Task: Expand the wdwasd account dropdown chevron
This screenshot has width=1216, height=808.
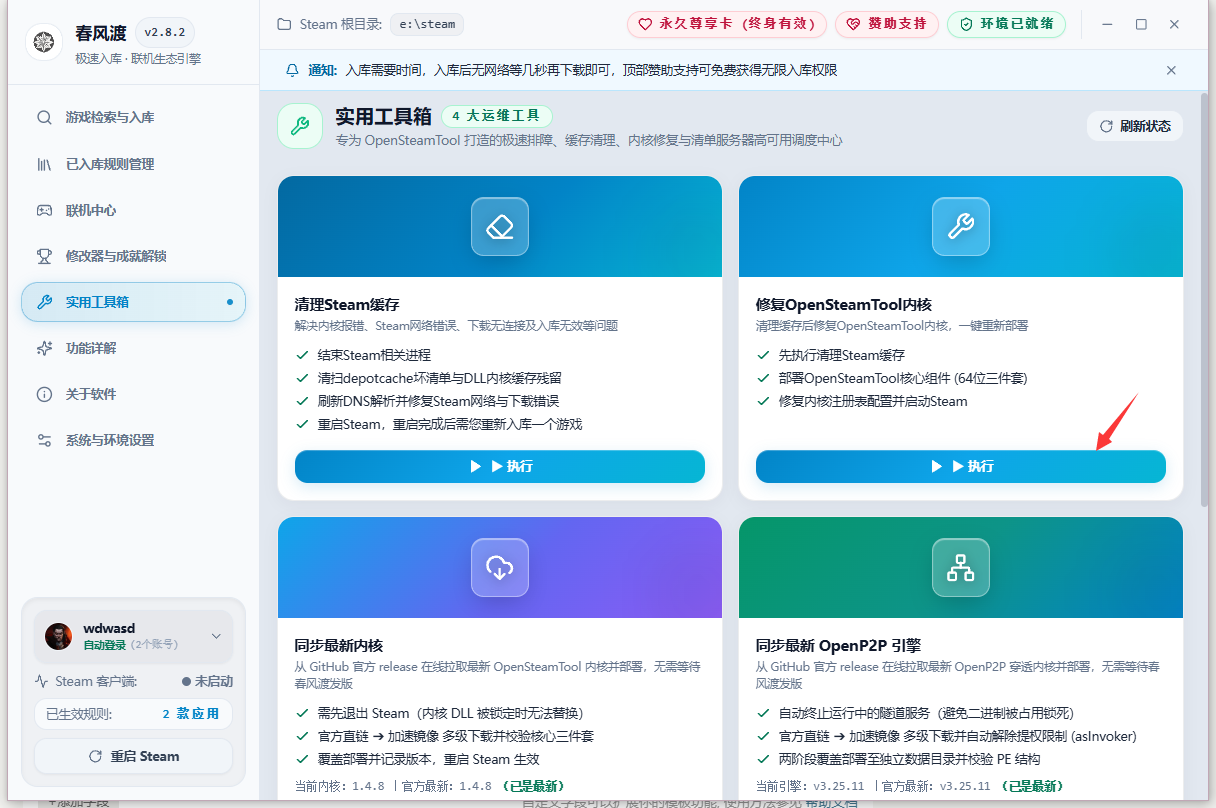Action: pos(216,636)
